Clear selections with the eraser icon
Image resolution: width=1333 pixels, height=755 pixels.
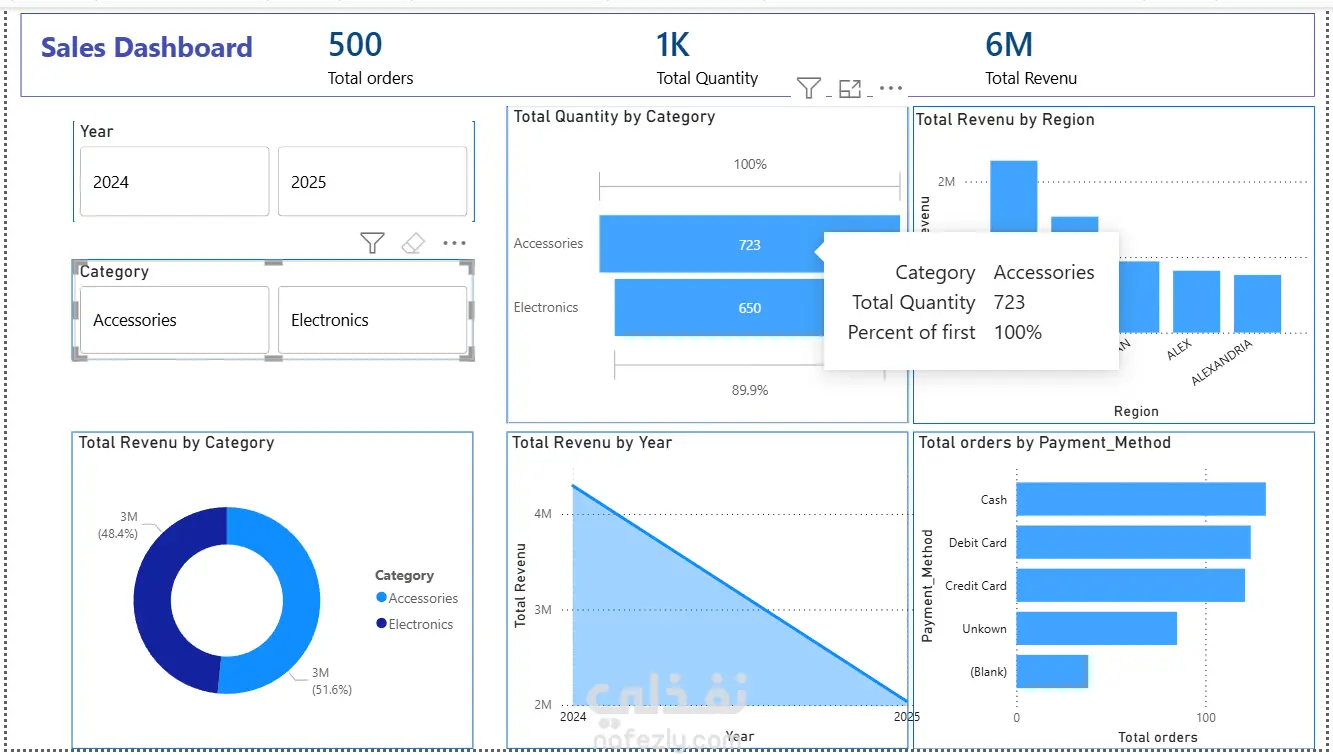point(413,243)
